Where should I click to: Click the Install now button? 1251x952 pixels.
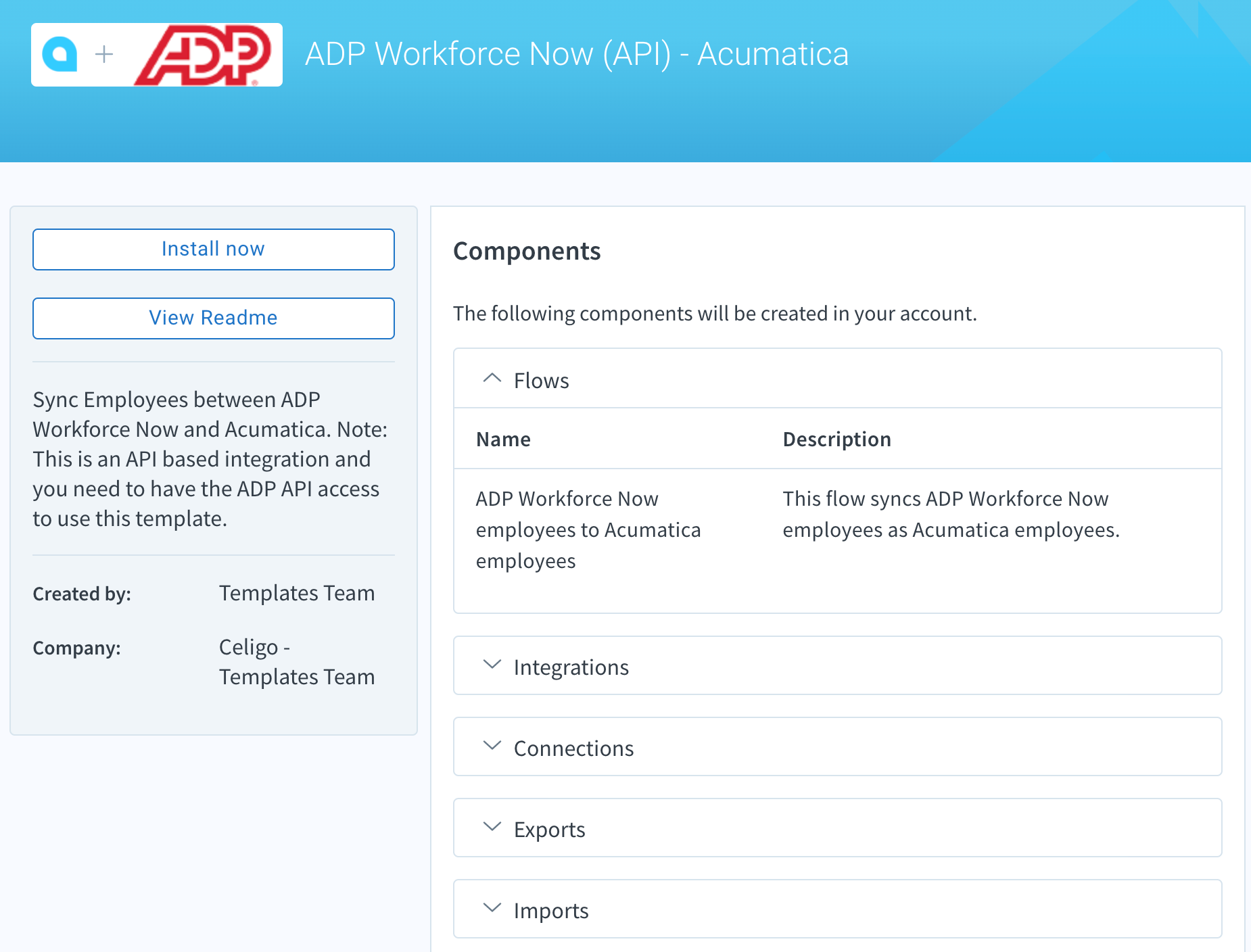(x=212, y=249)
